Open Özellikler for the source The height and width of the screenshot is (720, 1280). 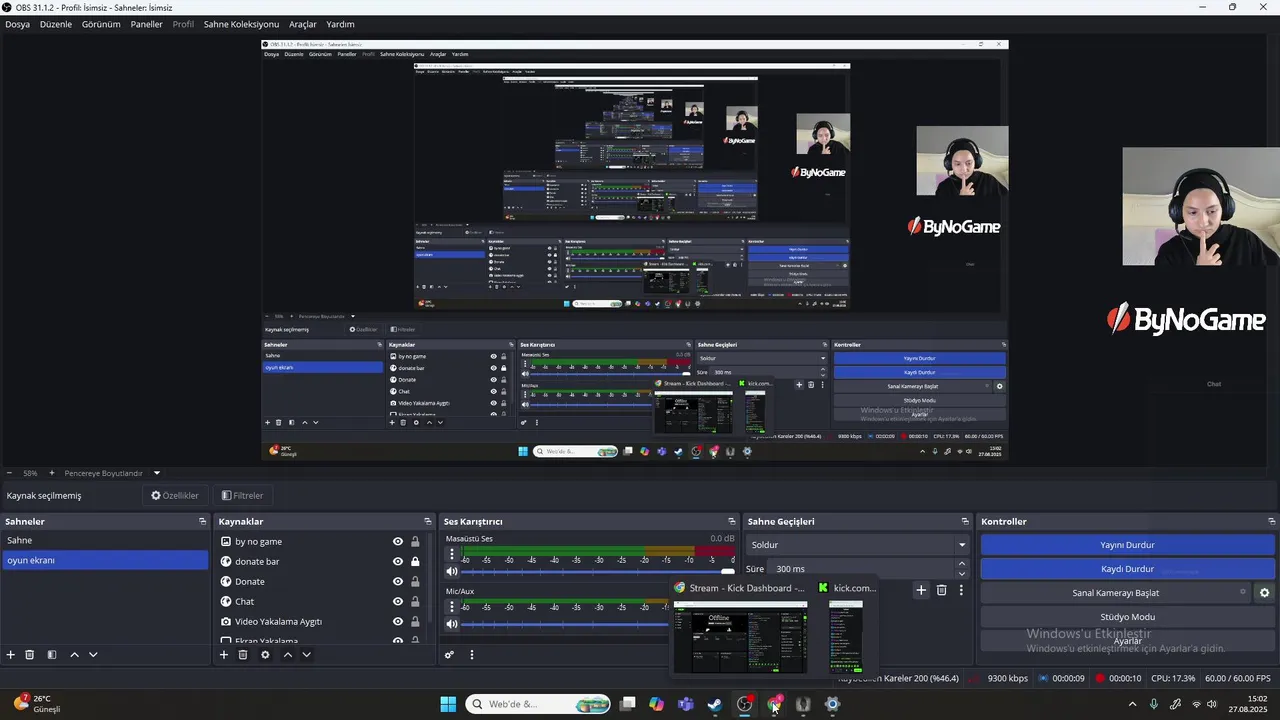pos(175,495)
